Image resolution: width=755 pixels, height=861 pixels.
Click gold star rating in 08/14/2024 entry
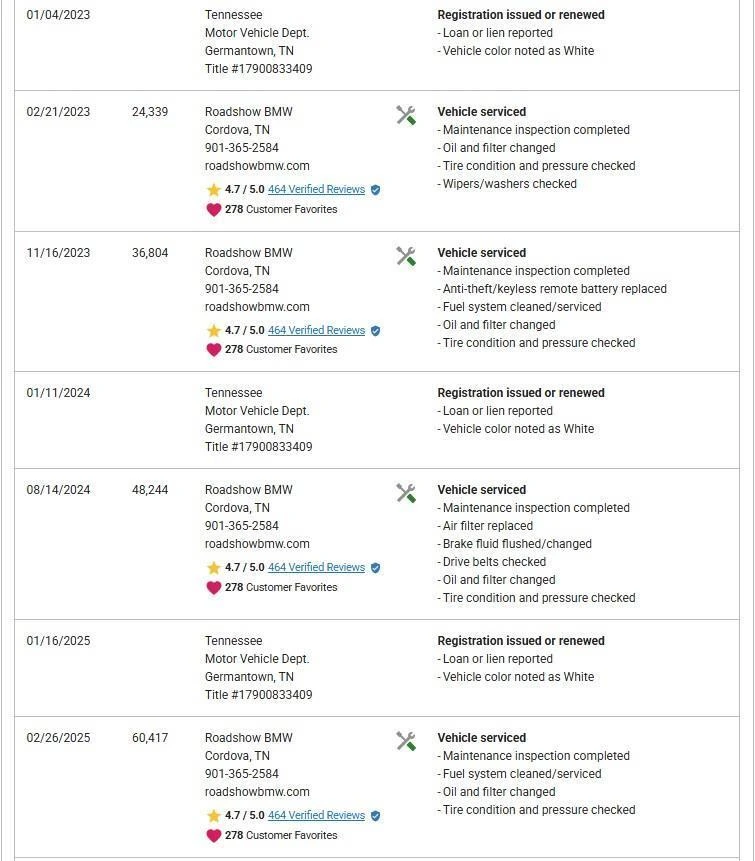[213, 568]
